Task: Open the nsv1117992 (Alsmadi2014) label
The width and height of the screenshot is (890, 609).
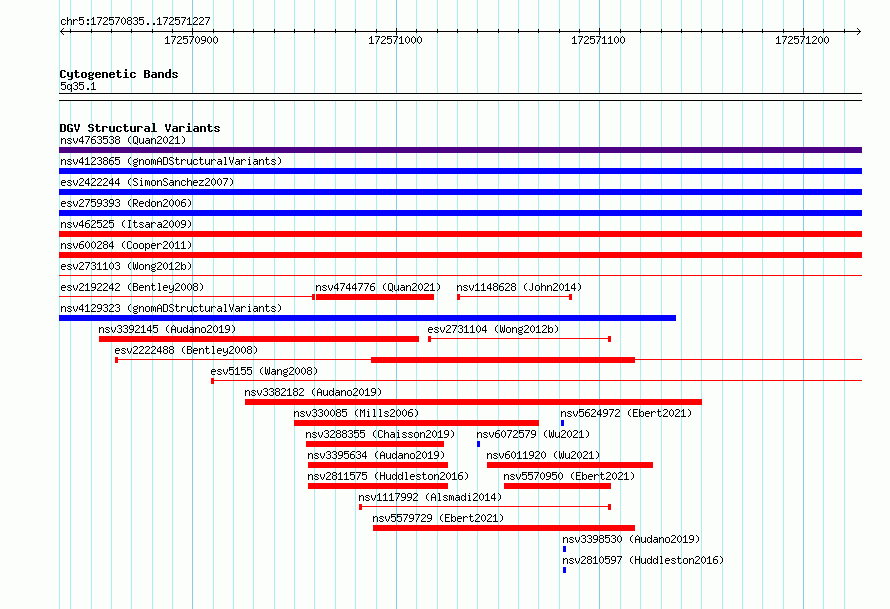Action: [x=430, y=497]
